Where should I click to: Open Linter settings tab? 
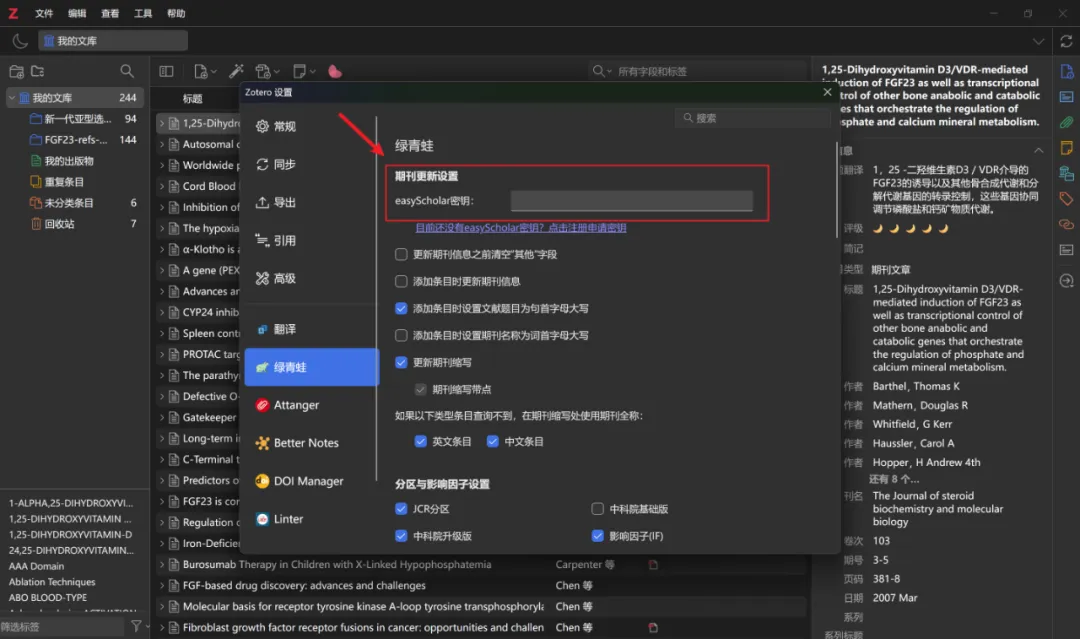tap(311, 518)
